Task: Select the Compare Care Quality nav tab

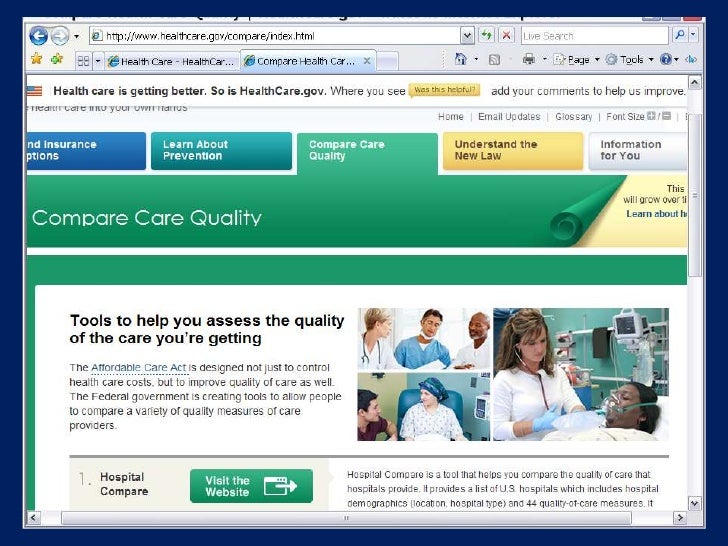Action: pyautogui.click(x=367, y=153)
